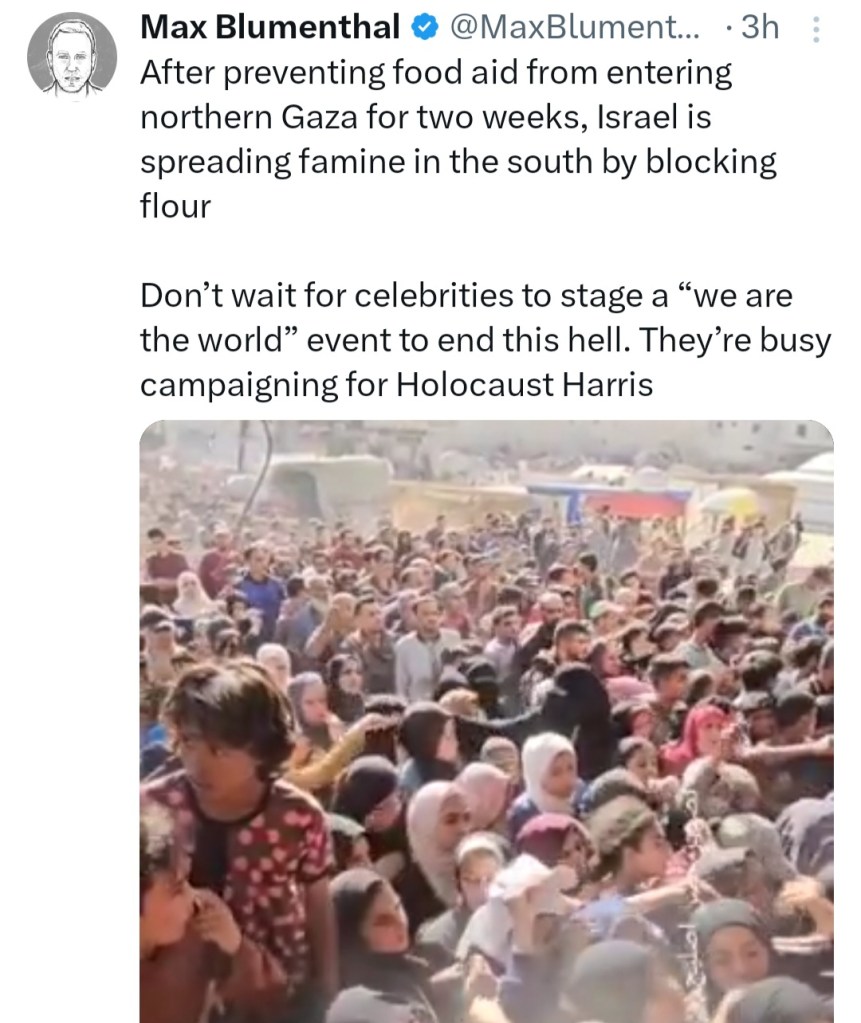The width and height of the screenshot is (861, 1023).
Task: Click the line "spreading famine in the south by blocking"
Action: tap(458, 163)
